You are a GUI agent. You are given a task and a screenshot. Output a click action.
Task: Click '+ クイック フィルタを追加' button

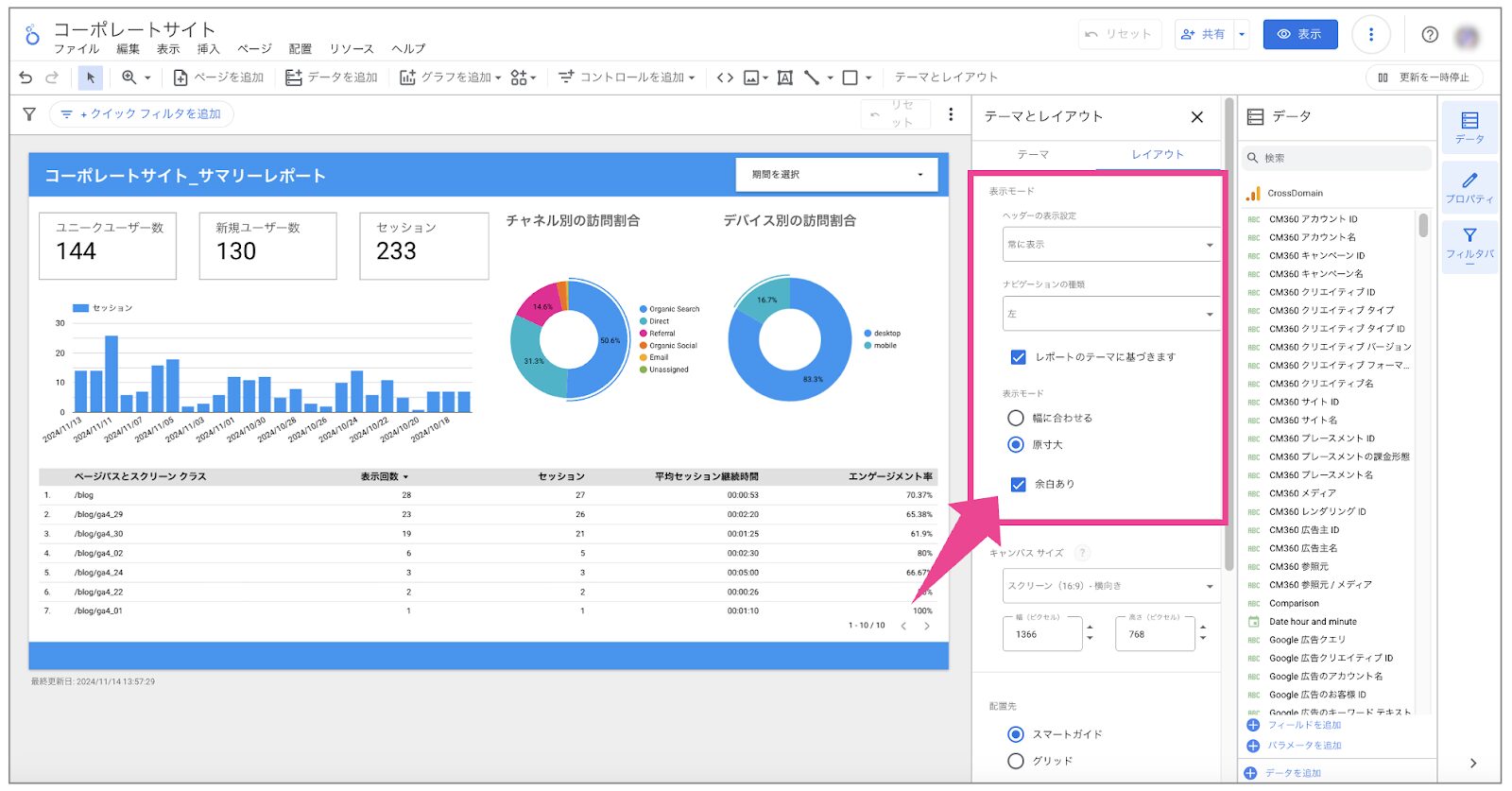pyautogui.click(x=142, y=114)
